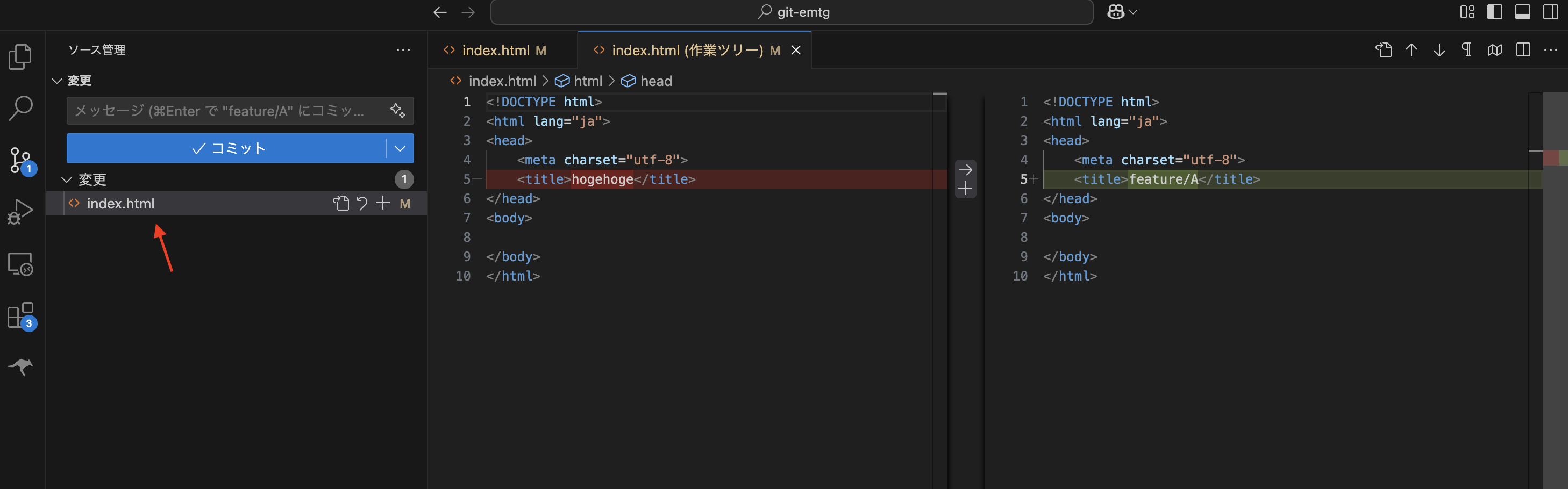
Task: Open the kangaroo extension icon in activity bar
Action: pyautogui.click(x=20, y=366)
